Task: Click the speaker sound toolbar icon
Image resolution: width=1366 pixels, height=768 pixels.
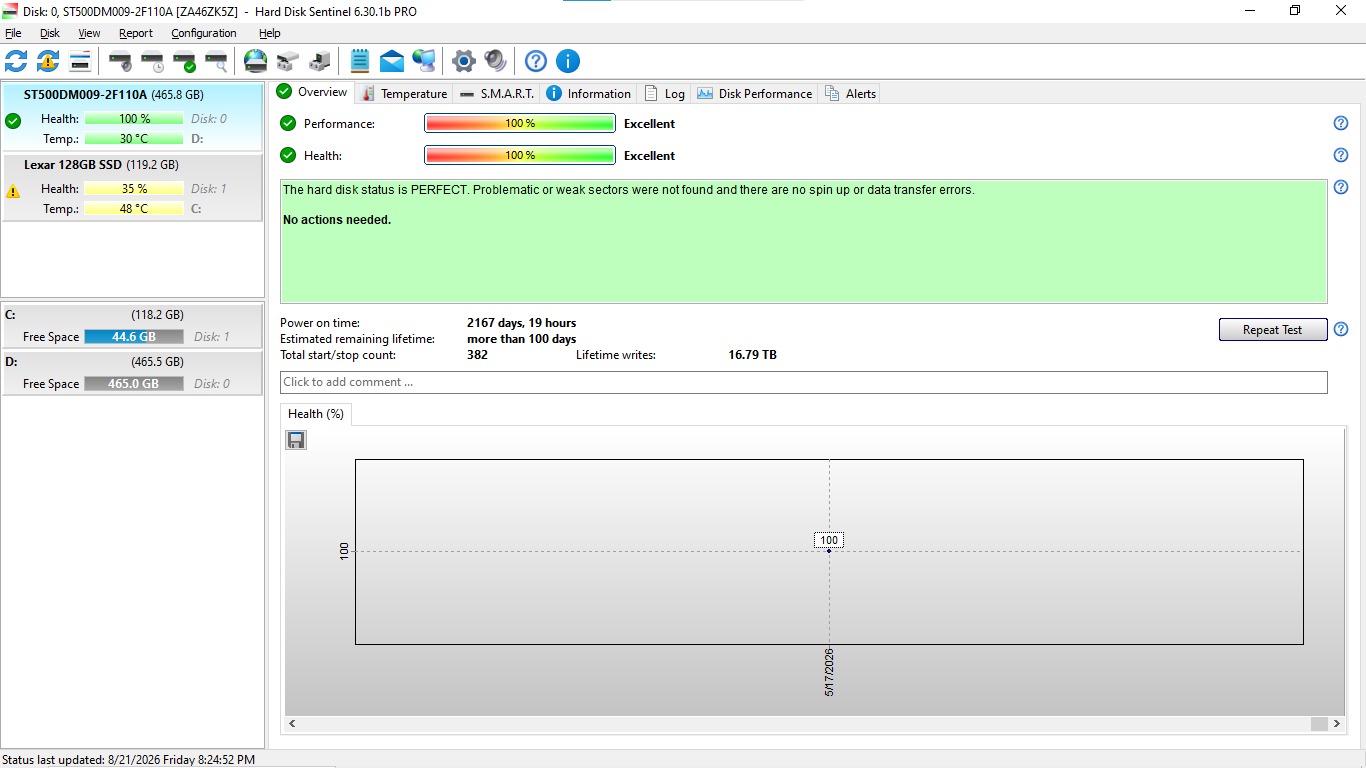Action: click(495, 61)
